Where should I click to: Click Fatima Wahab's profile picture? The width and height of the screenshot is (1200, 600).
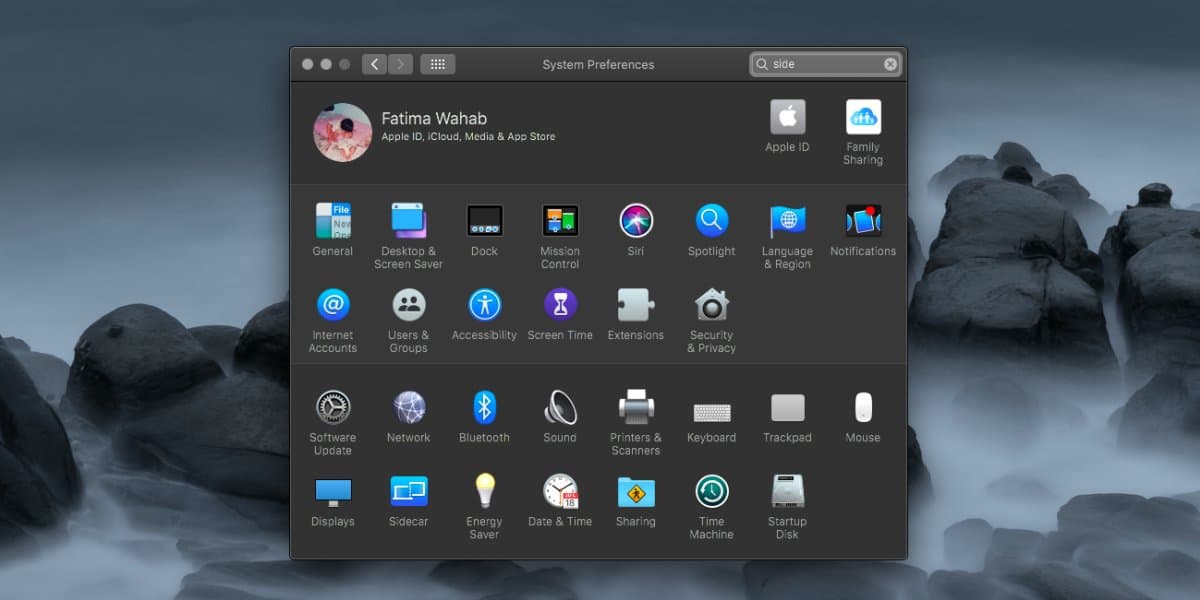tap(342, 131)
